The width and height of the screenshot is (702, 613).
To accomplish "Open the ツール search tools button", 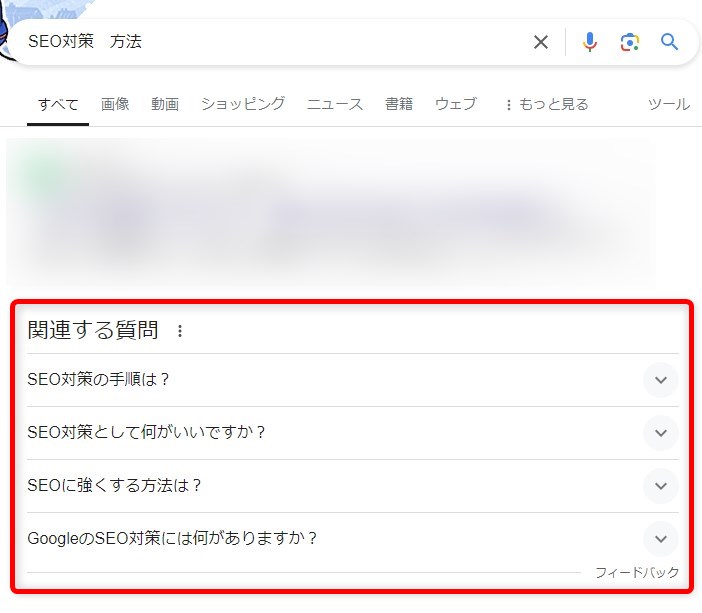I will click(669, 104).
